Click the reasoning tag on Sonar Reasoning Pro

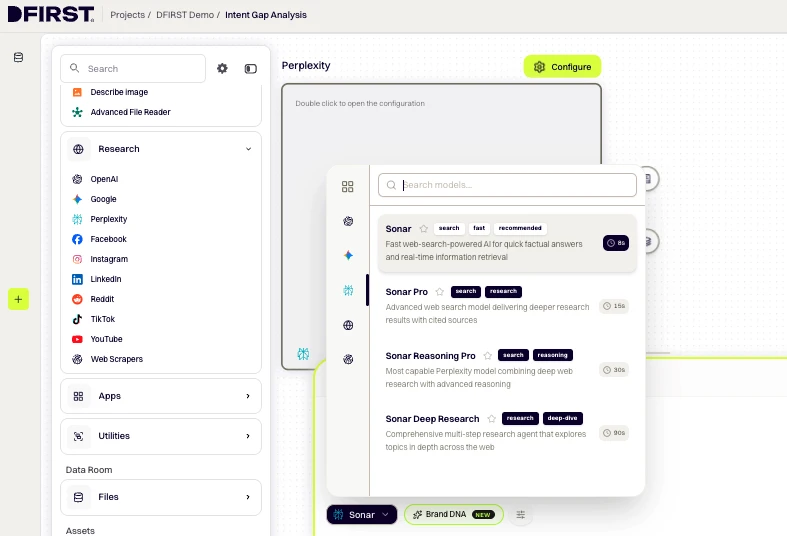point(552,355)
